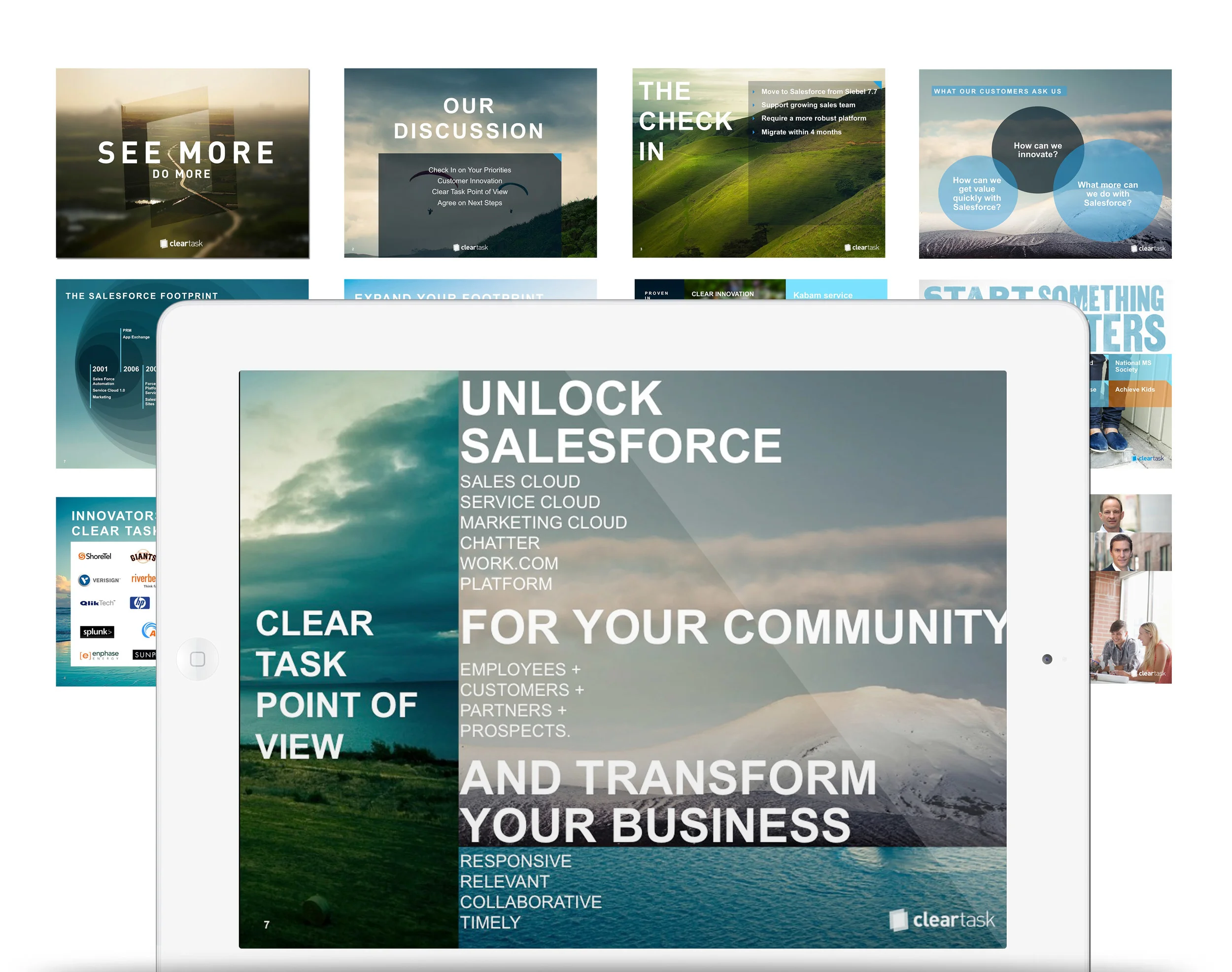Image resolution: width=1232 pixels, height=972 pixels.
Task: Click 'PROSPECTS.' on the iPad slide
Action: (515, 731)
